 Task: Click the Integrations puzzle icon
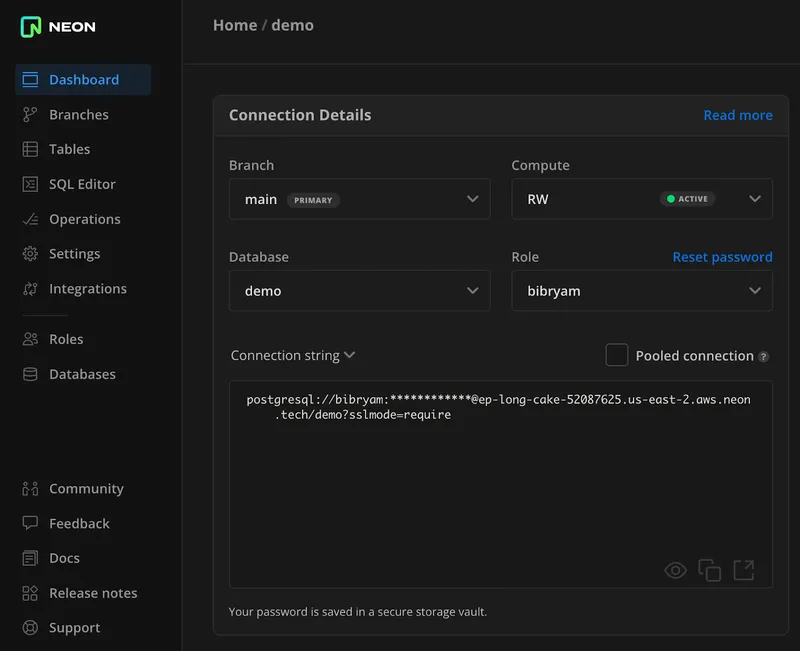click(30, 289)
